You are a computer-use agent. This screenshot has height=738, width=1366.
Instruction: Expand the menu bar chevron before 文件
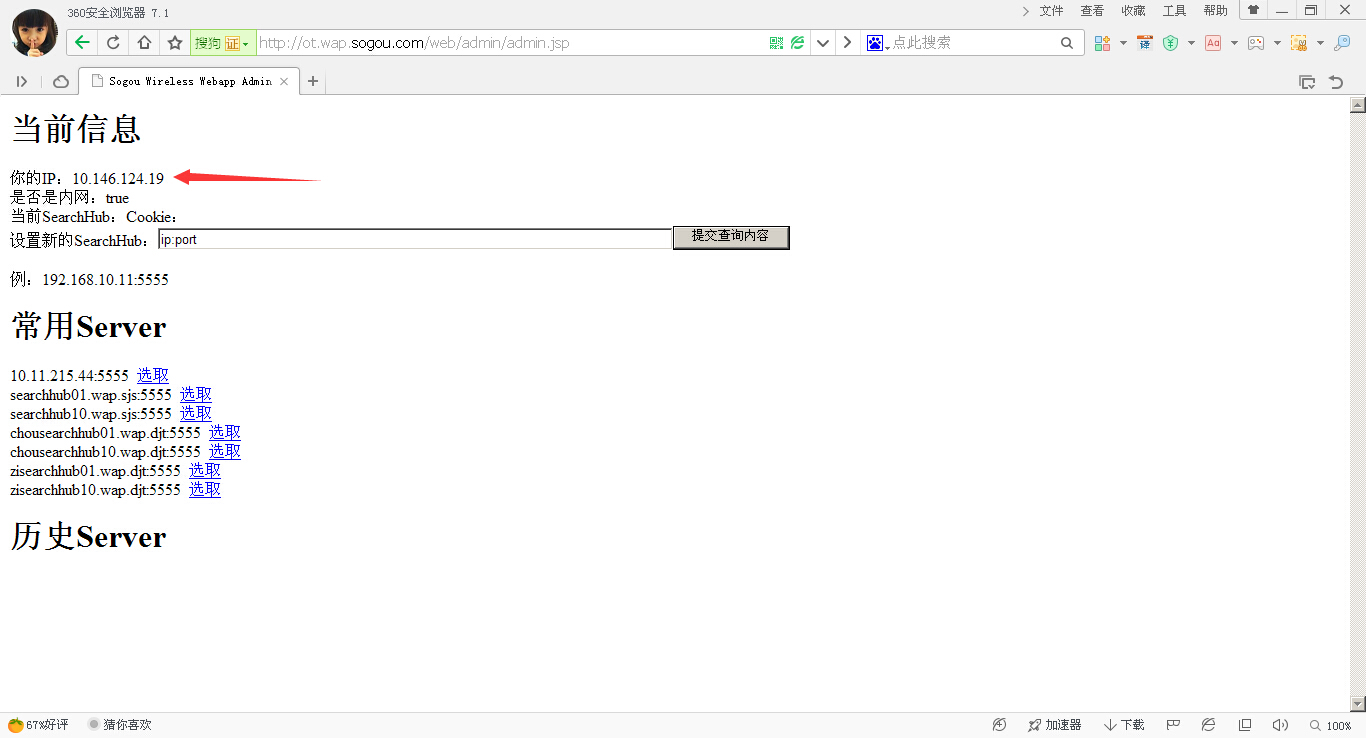pos(1025,11)
